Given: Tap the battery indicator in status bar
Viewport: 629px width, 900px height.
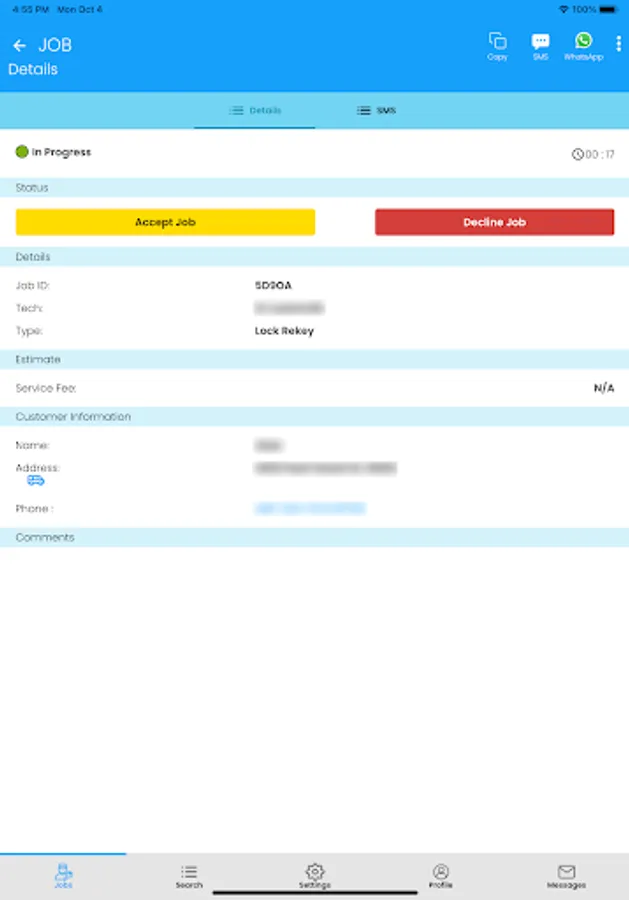Looking at the screenshot, I should pyautogui.click(x=608, y=9).
